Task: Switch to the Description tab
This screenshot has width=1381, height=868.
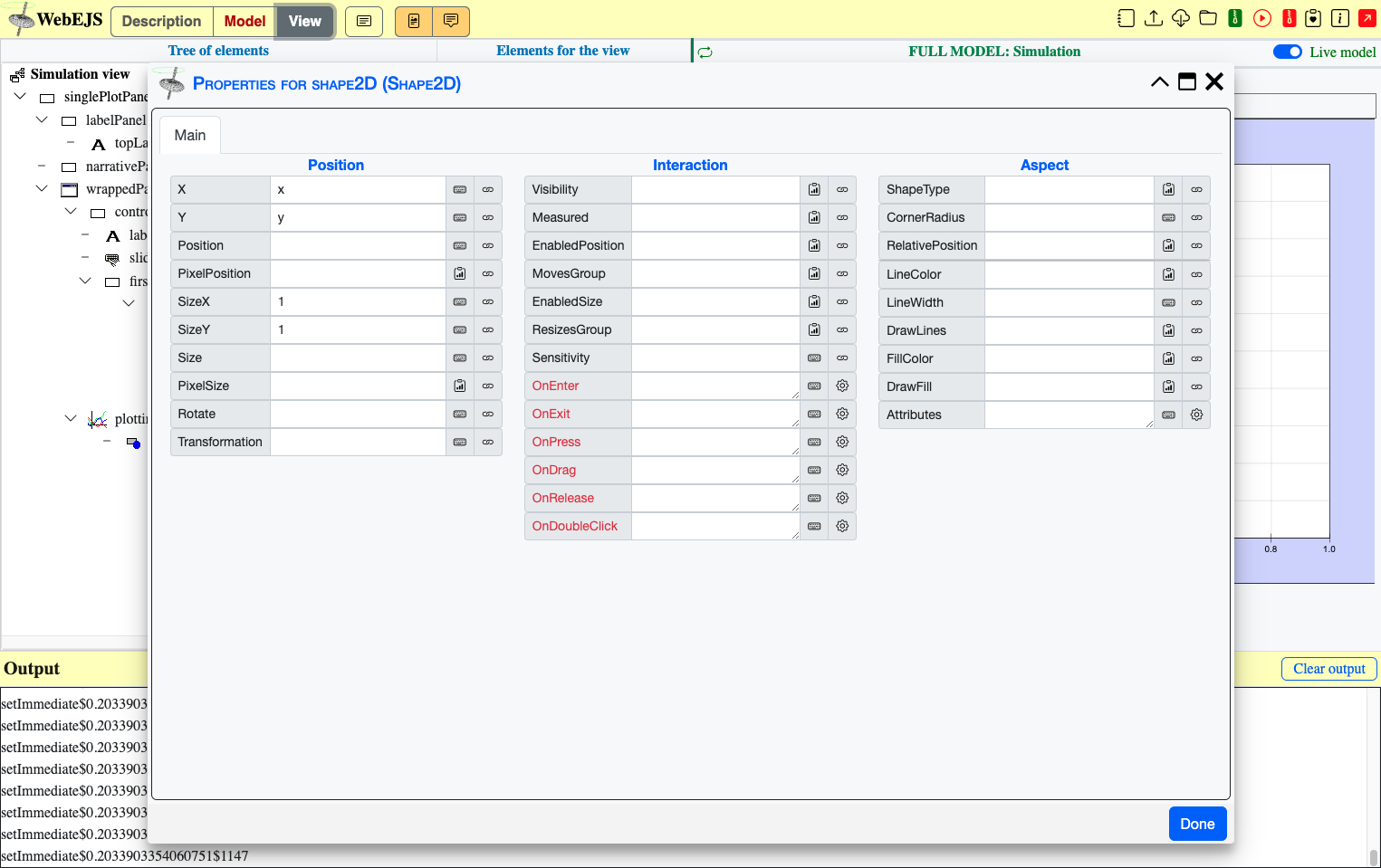Action: [x=161, y=21]
